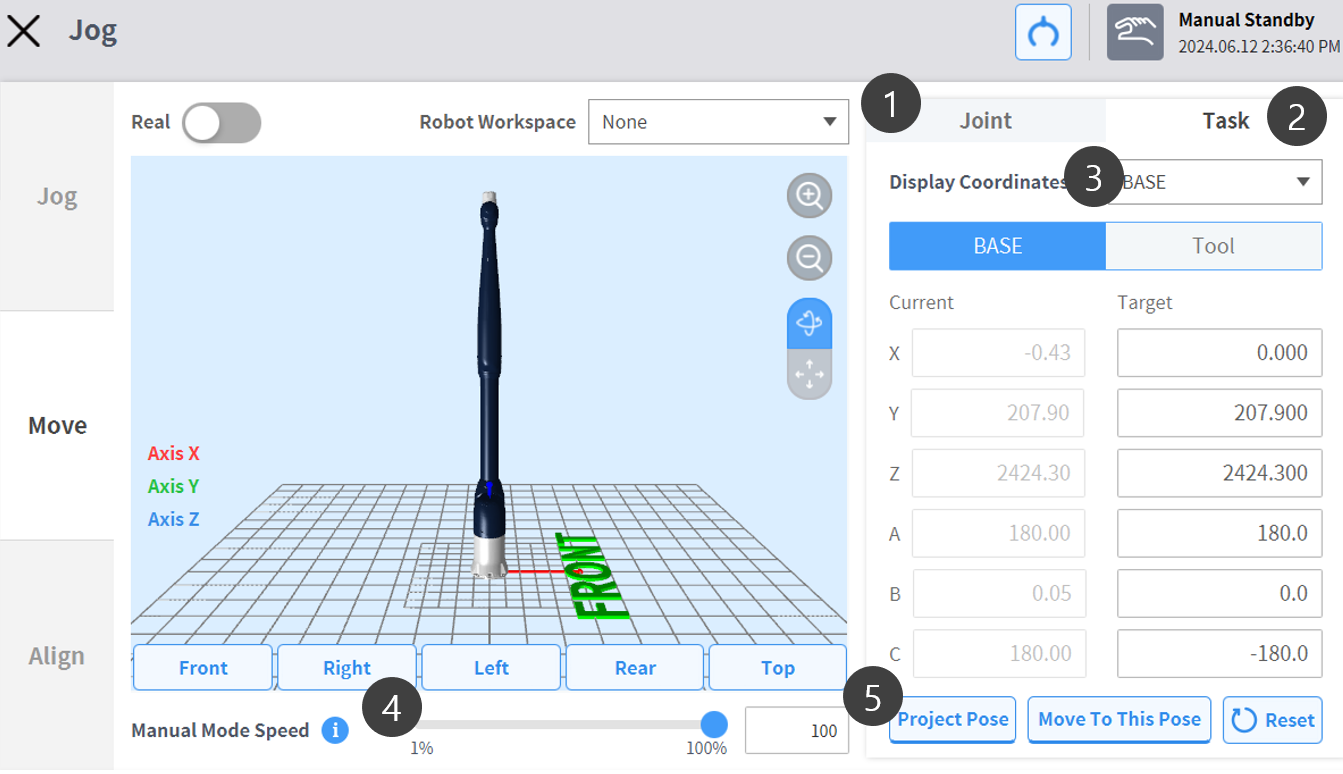Open the Manual Mode Speed info icon
This screenshot has height=774, width=1343.
point(335,730)
